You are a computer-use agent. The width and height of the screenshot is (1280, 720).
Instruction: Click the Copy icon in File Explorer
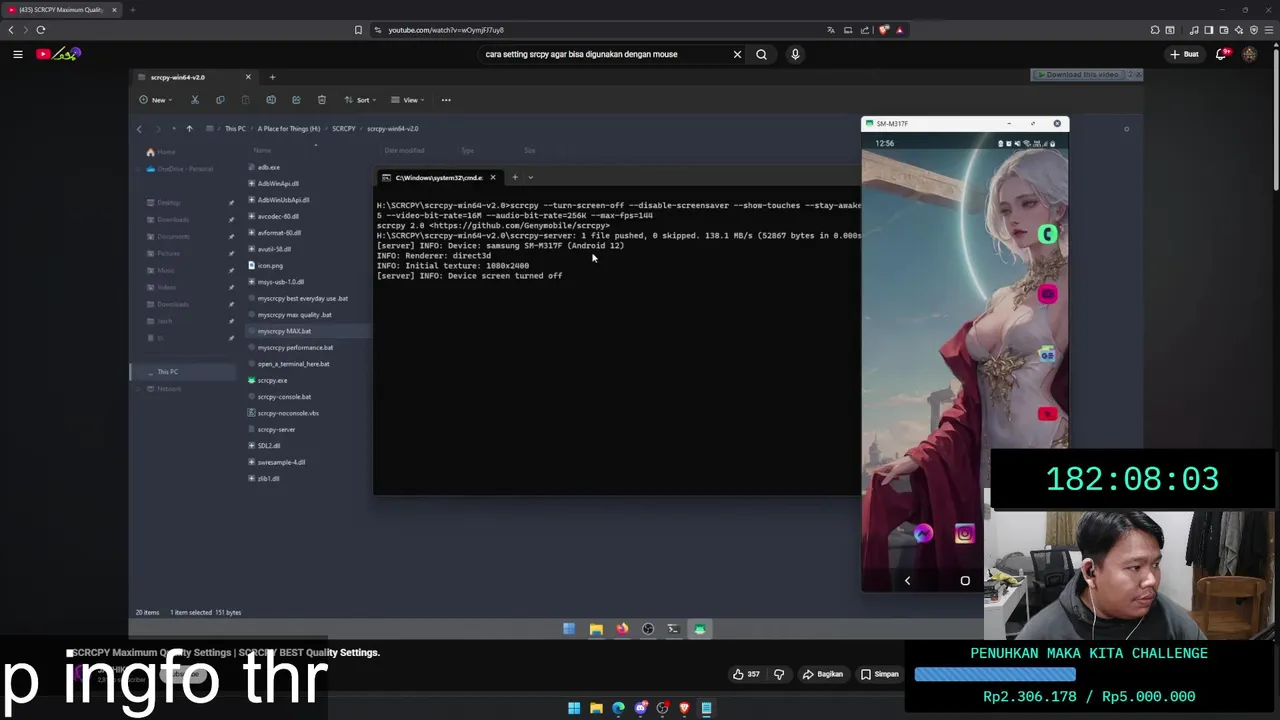point(220,100)
